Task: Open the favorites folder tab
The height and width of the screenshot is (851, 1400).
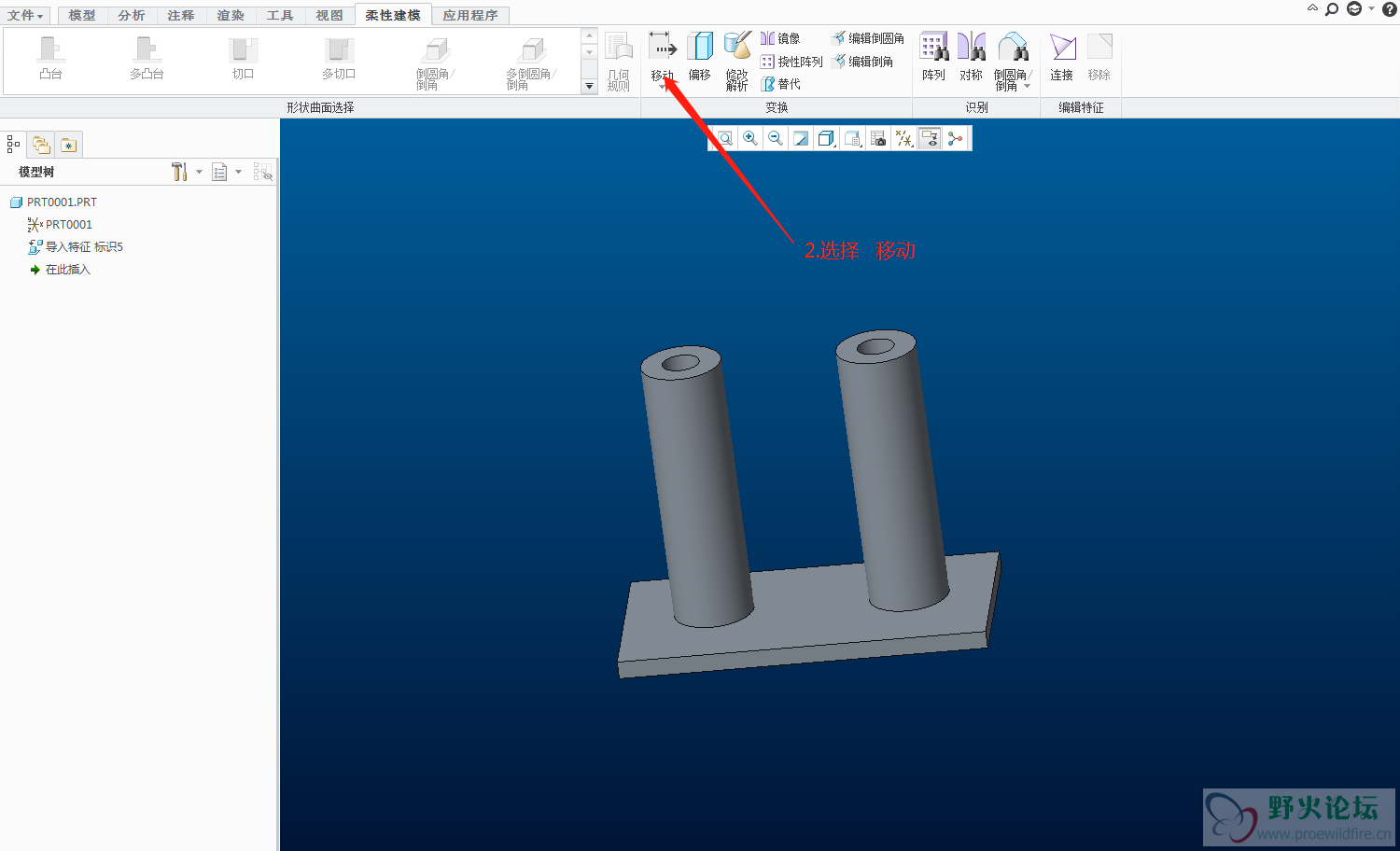Action: pyautogui.click(x=69, y=145)
